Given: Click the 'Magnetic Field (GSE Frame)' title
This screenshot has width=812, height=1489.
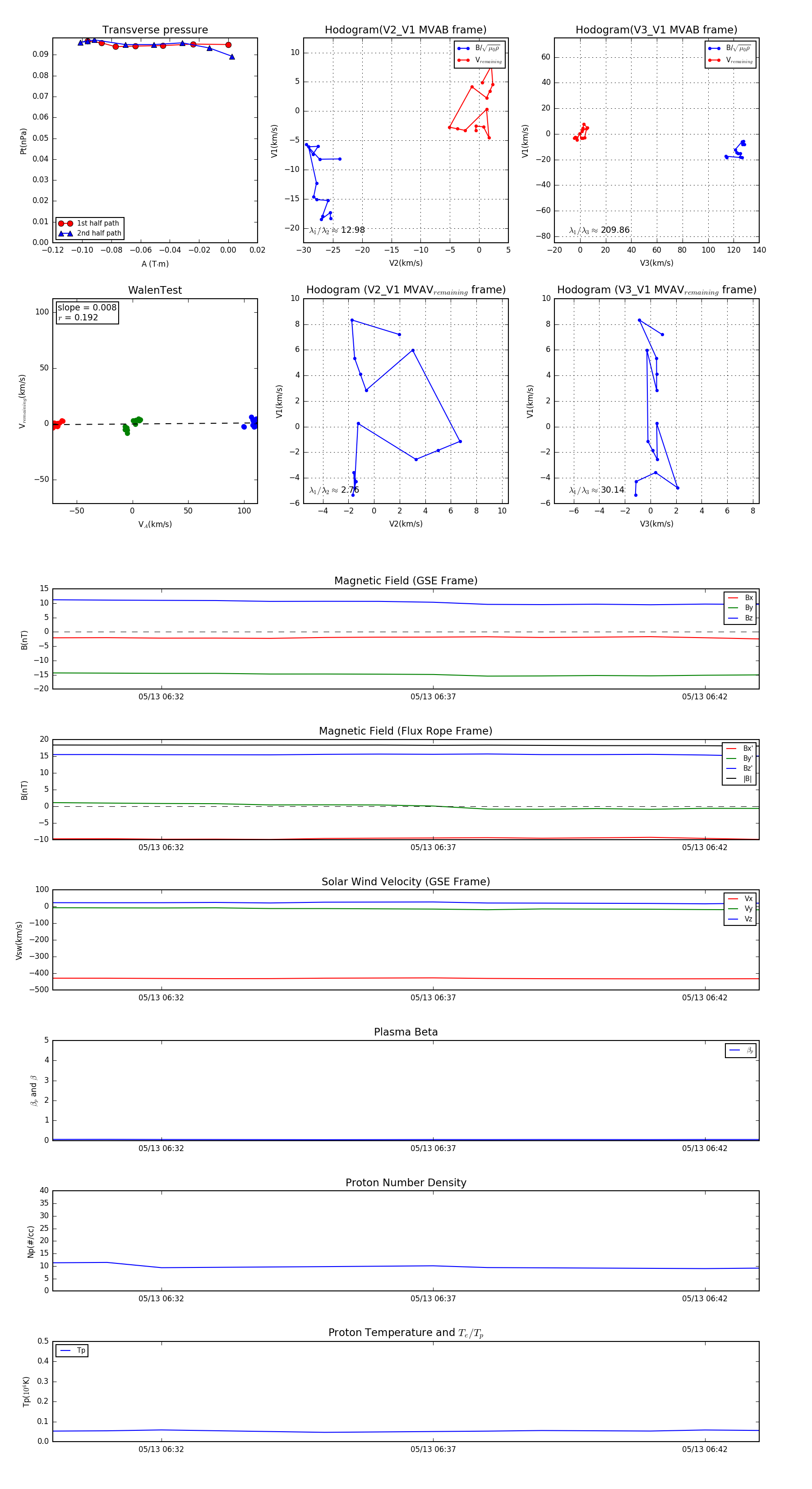Looking at the screenshot, I should (406, 581).
